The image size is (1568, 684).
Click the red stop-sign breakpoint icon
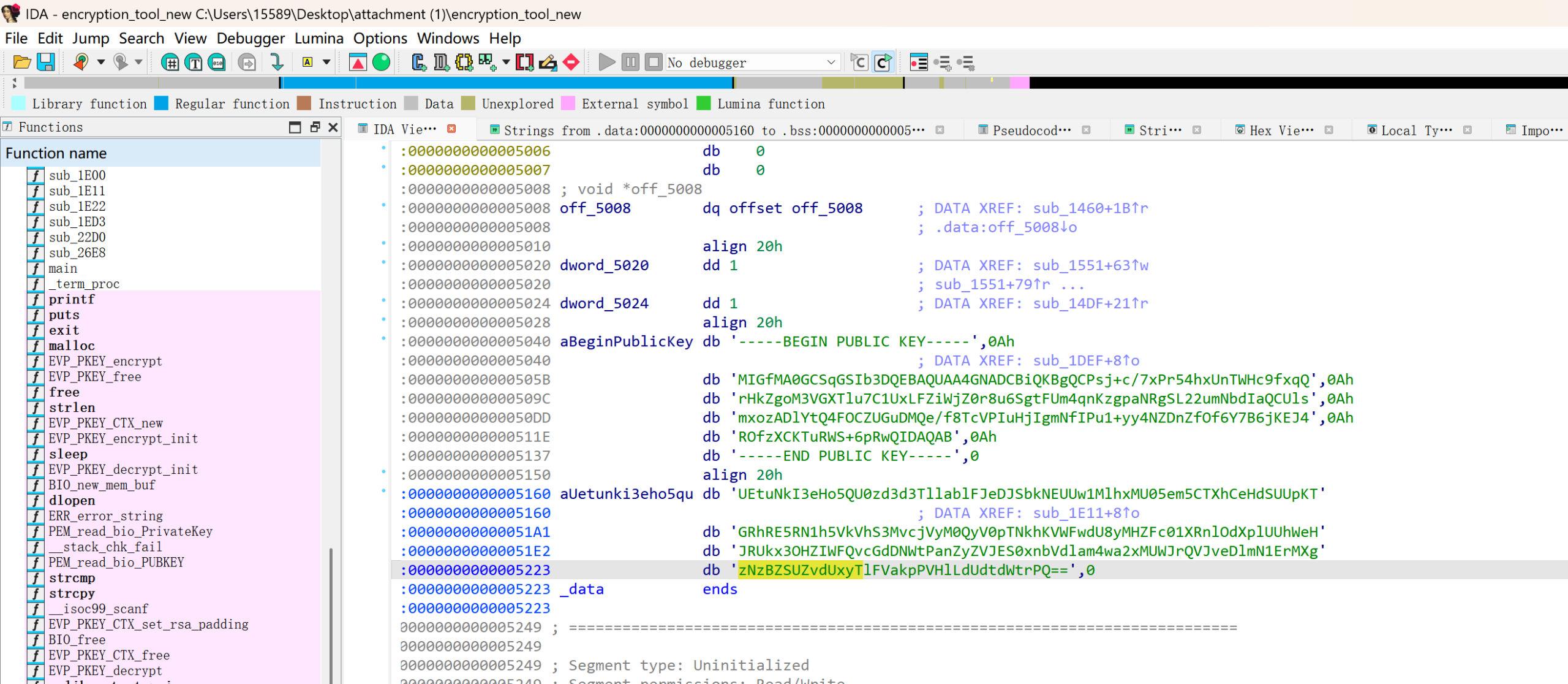(571, 62)
